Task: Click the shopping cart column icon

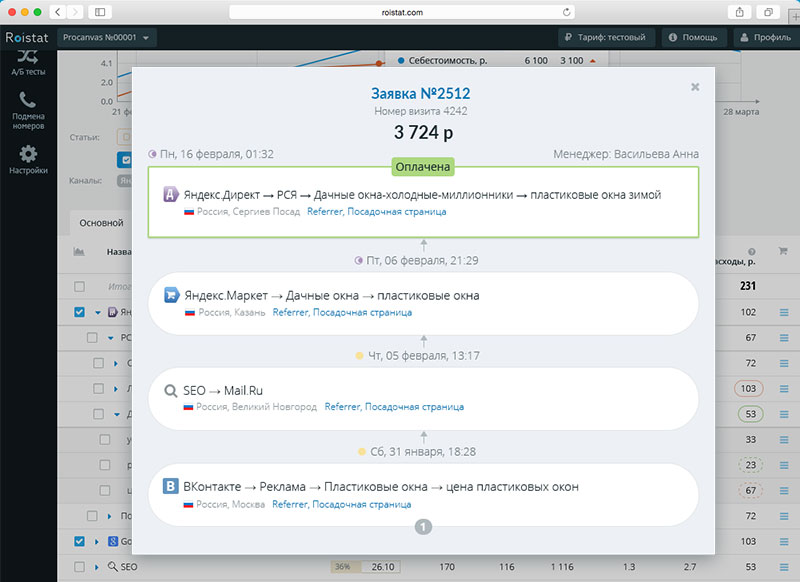Action: (783, 252)
